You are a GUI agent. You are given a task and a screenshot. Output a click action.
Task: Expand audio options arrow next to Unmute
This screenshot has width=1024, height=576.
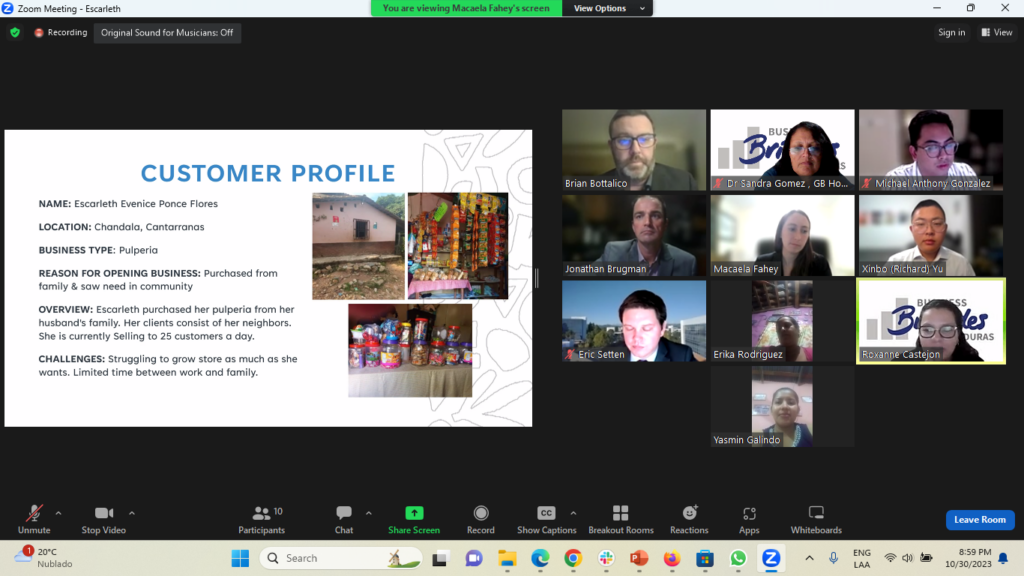58,513
